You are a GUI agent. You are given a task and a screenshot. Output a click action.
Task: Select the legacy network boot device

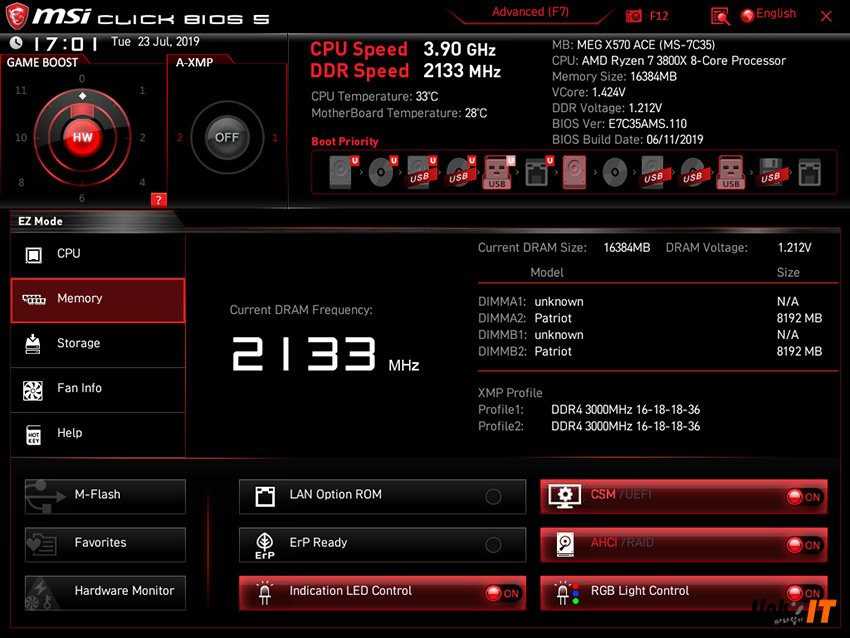coord(809,172)
